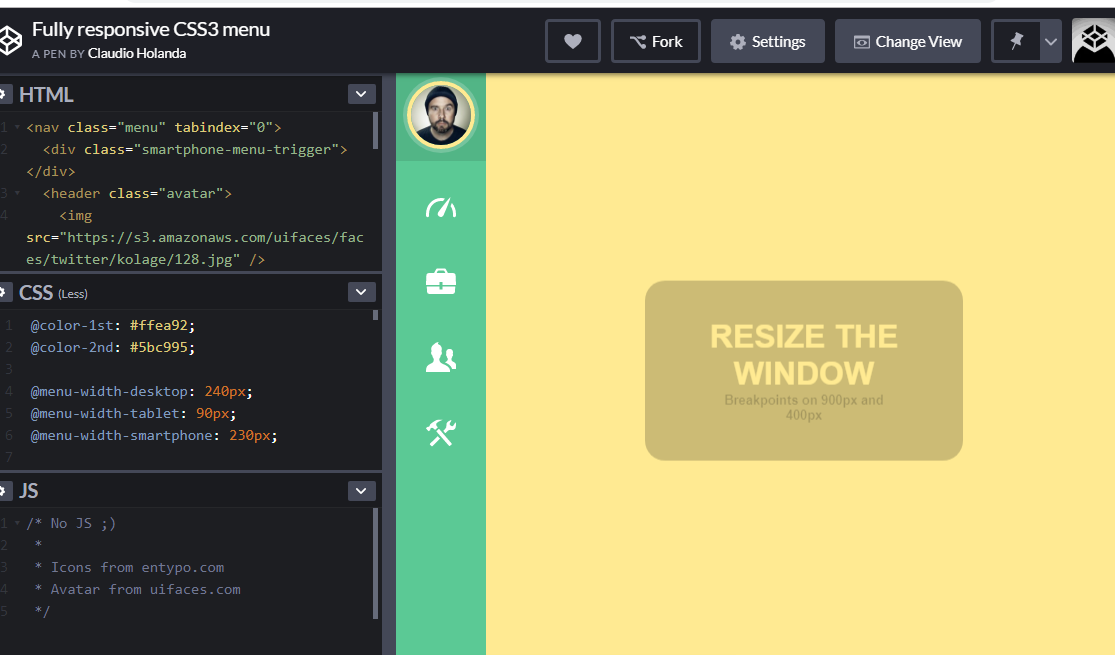
Task: Click 'Avatar from uifaces.com' comment
Action: pyautogui.click(x=145, y=590)
